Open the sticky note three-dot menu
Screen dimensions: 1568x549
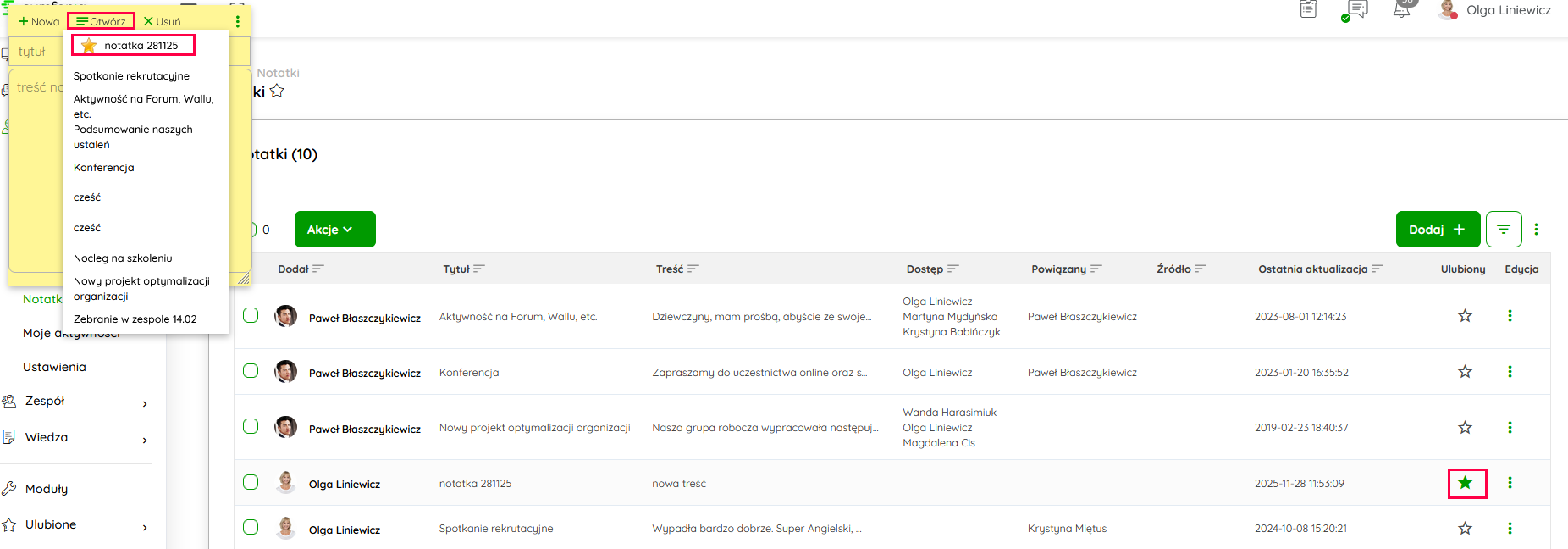point(237,22)
